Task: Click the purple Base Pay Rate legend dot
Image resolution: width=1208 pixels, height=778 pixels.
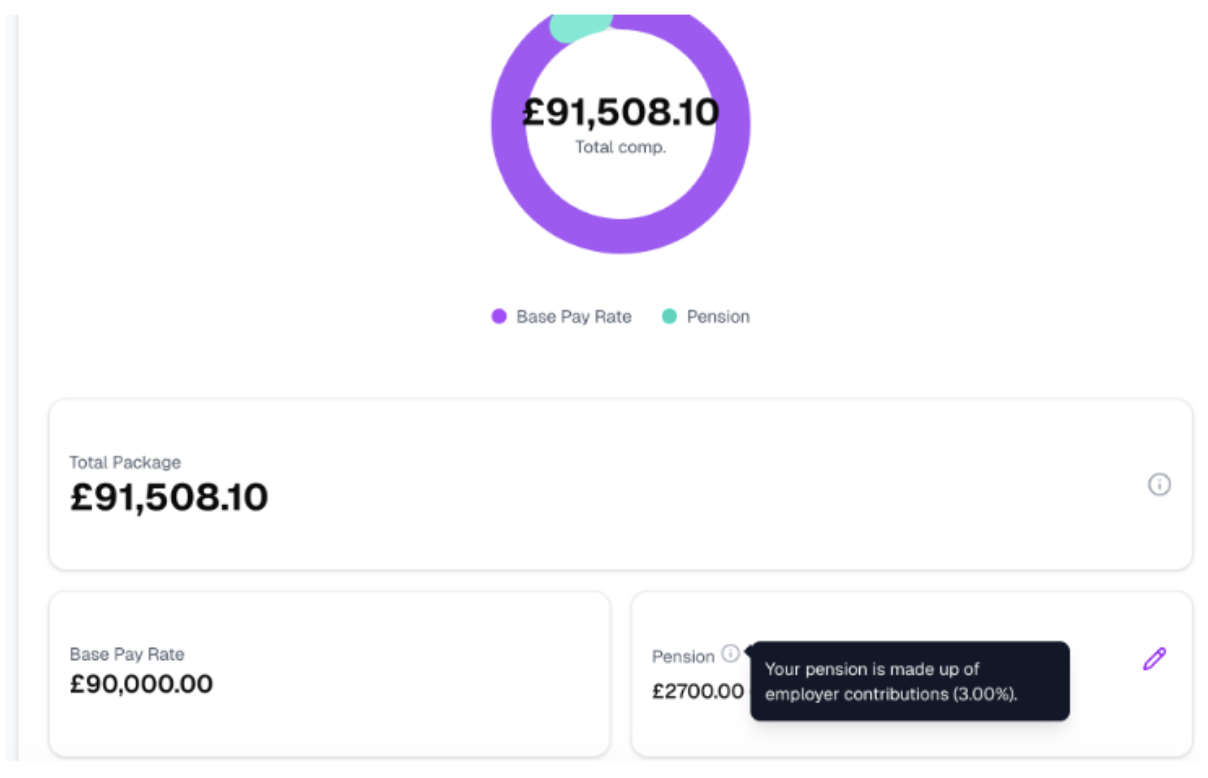Action: (x=499, y=317)
